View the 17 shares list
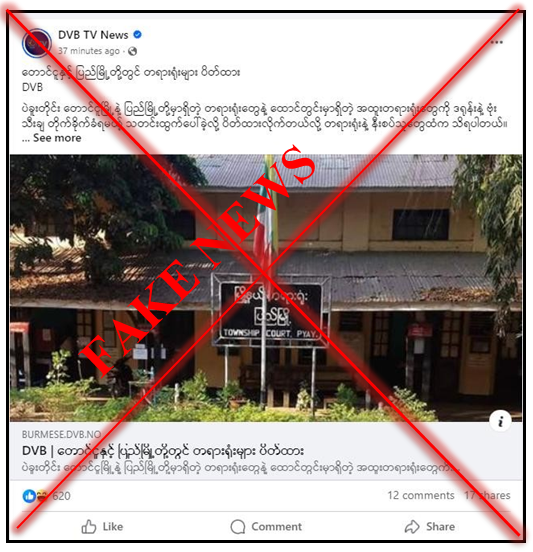The height and width of the screenshot is (552, 533). click(x=487, y=495)
